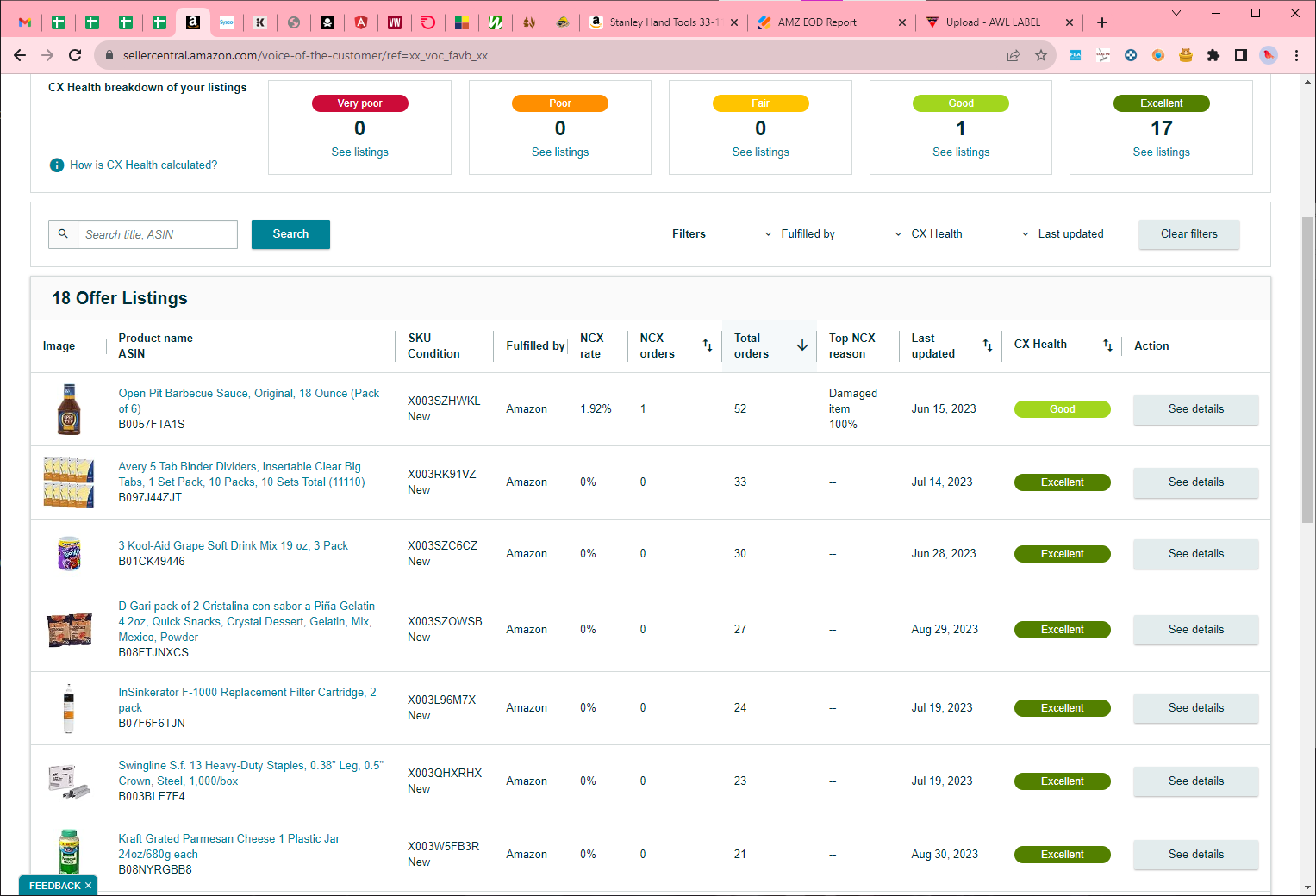
Task: See listings under Good CX Health
Action: (x=961, y=152)
